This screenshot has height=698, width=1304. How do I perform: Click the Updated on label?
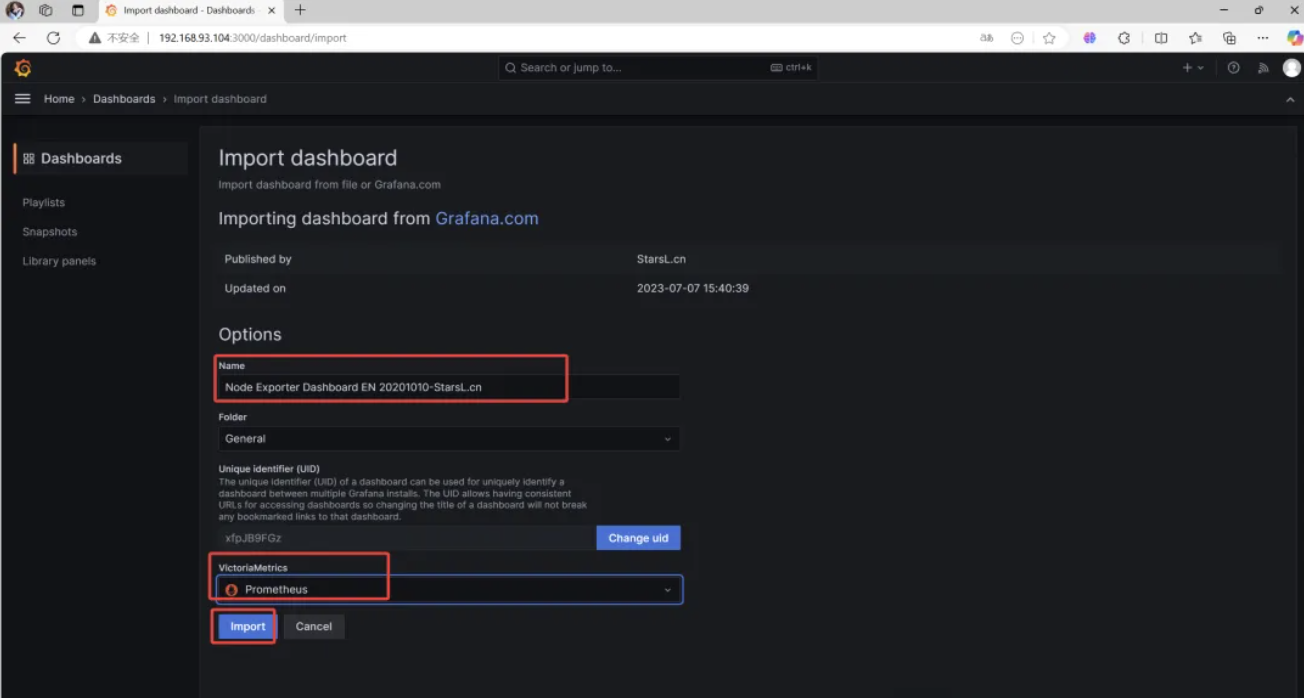point(255,288)
